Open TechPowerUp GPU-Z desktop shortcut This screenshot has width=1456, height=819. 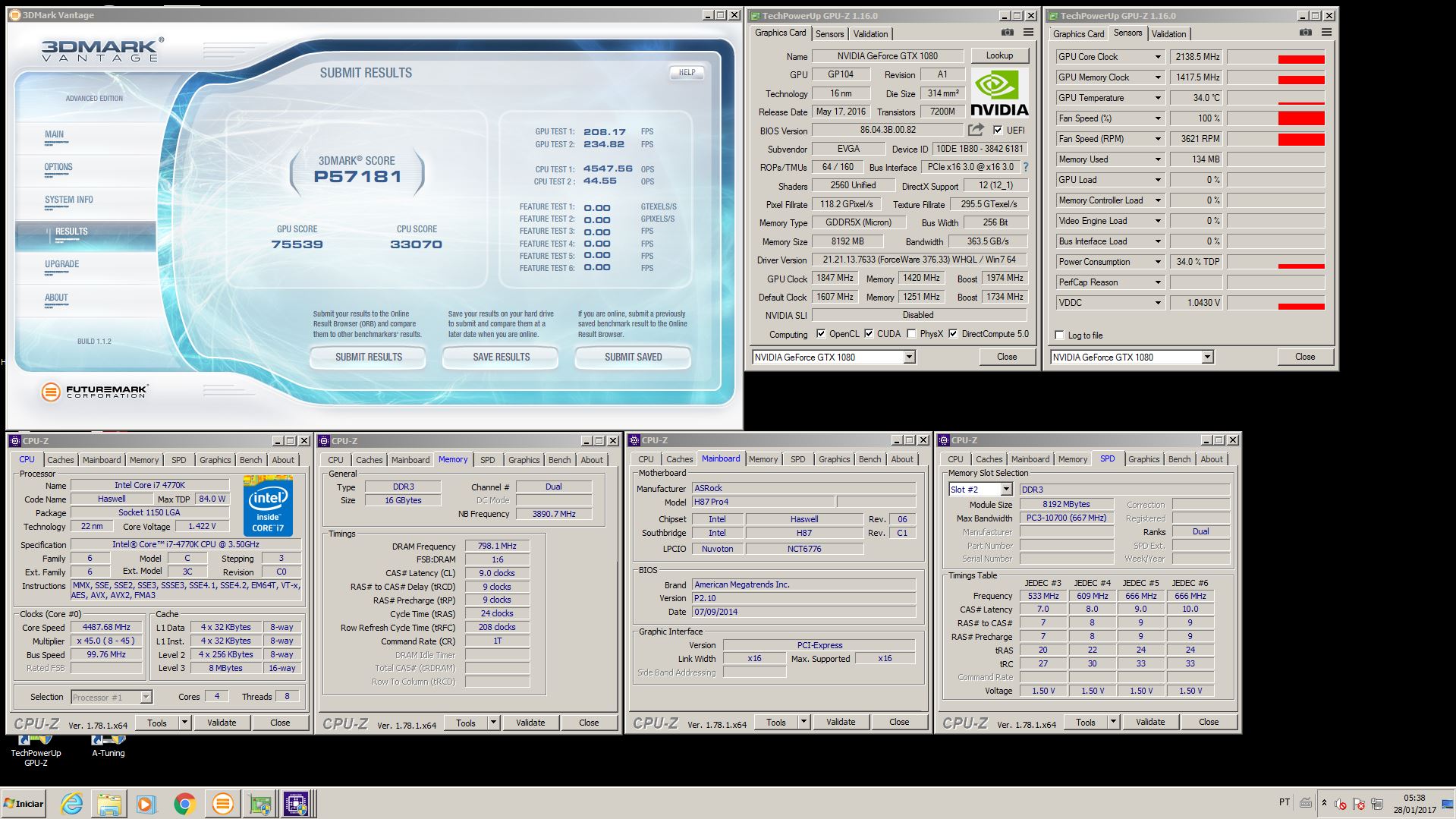pyautogui.click(x=36, y=751)
